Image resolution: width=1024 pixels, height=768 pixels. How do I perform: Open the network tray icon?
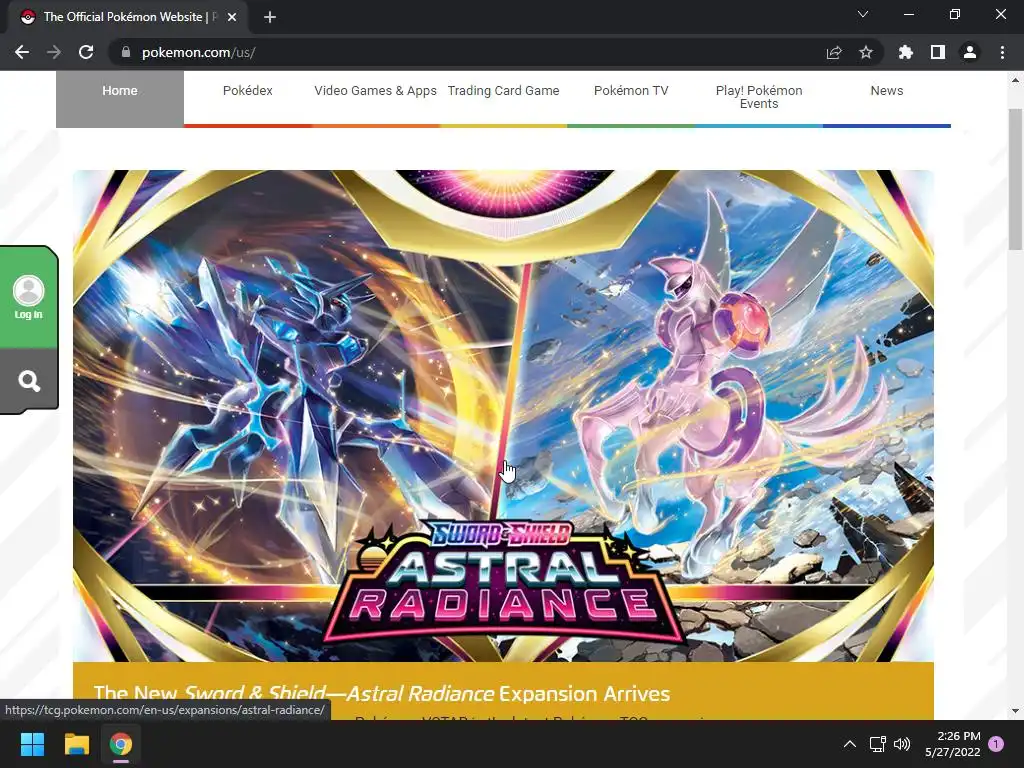point(877,744)
